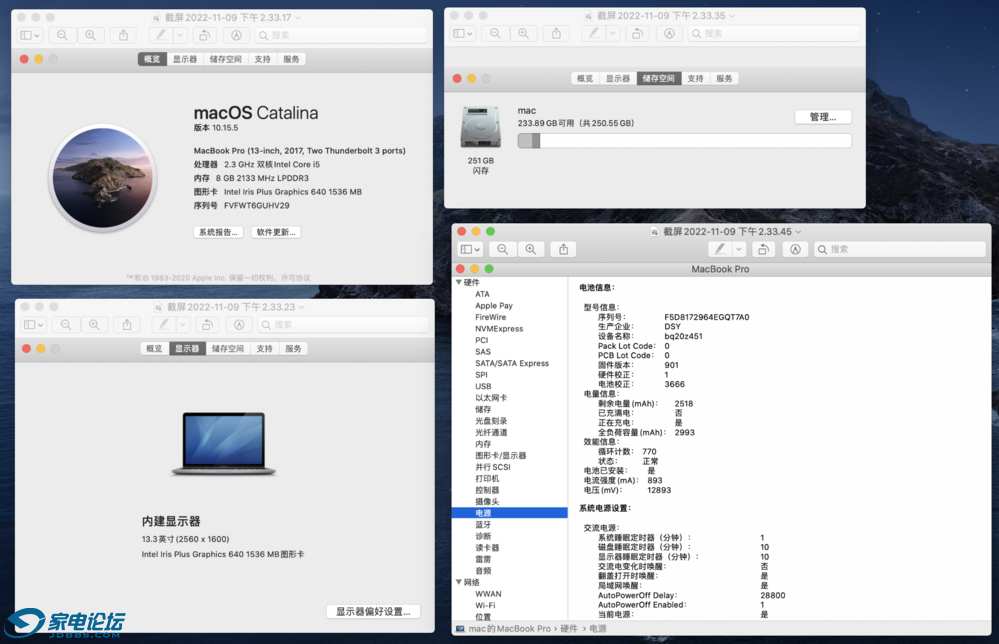The height and width of the screenshot is (644, 999).
Task: Select the Apple Pay hardware item
Action: tap(494, 306)
